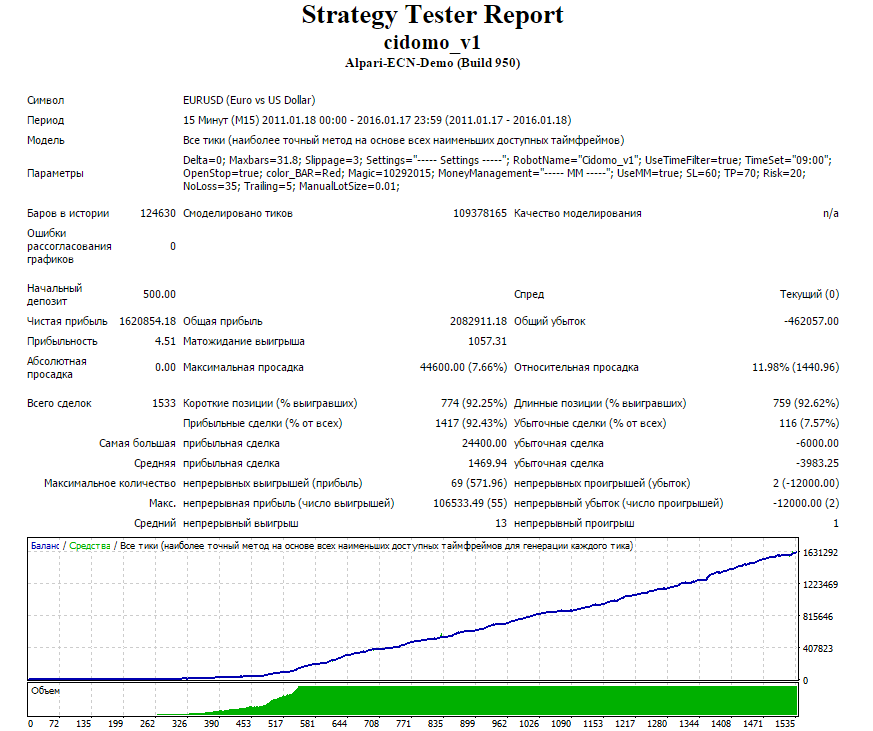
Task: Click largest loss trade '-6000.00'
Action: (x=817, y=443)
